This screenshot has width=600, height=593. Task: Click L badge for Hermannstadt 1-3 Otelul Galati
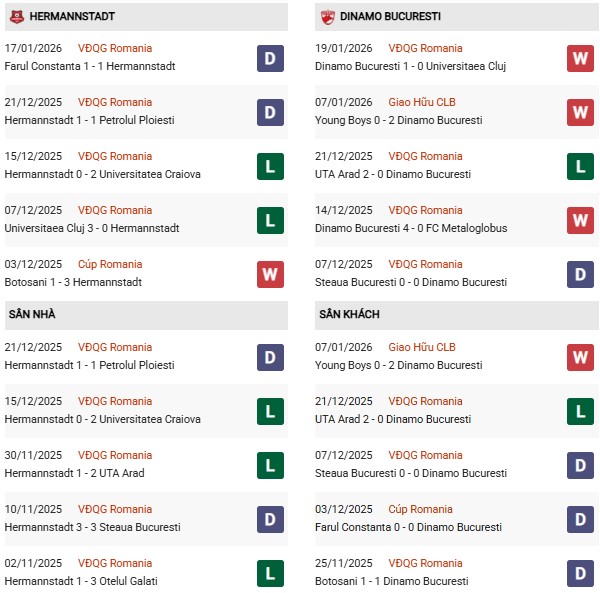pos(270,573)
